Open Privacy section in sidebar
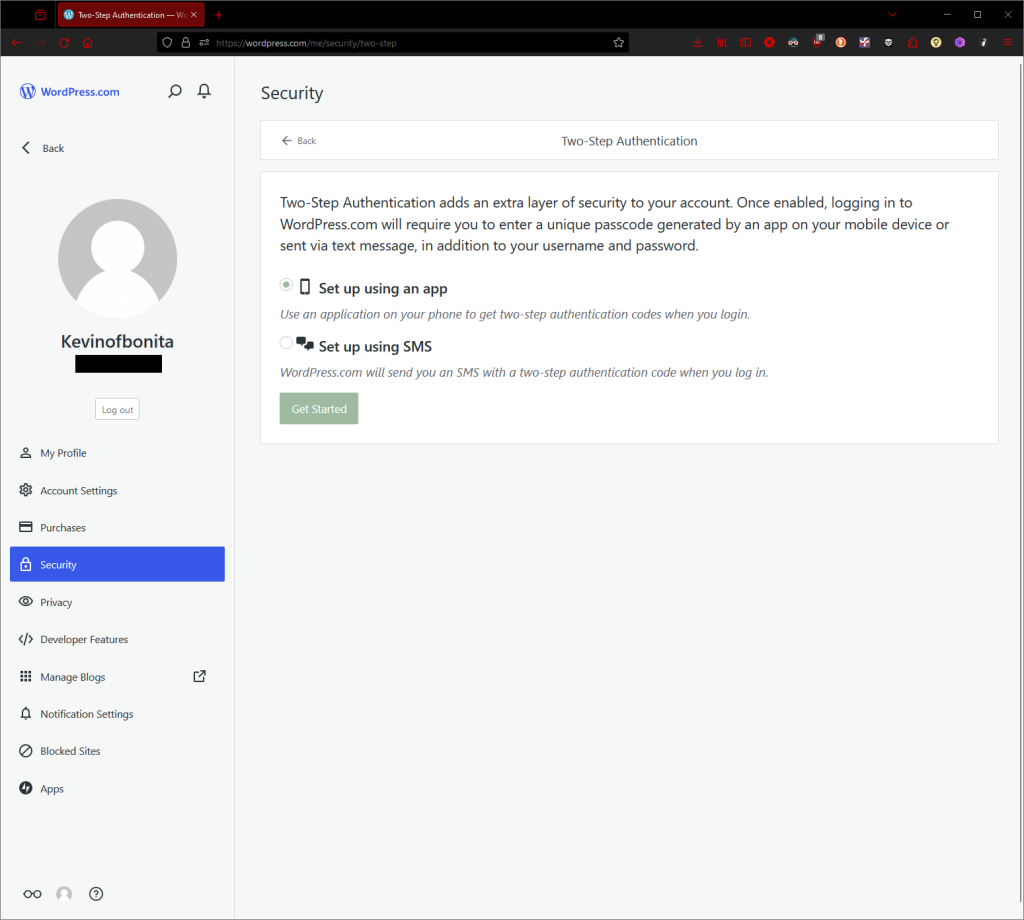 coord(56,602)
